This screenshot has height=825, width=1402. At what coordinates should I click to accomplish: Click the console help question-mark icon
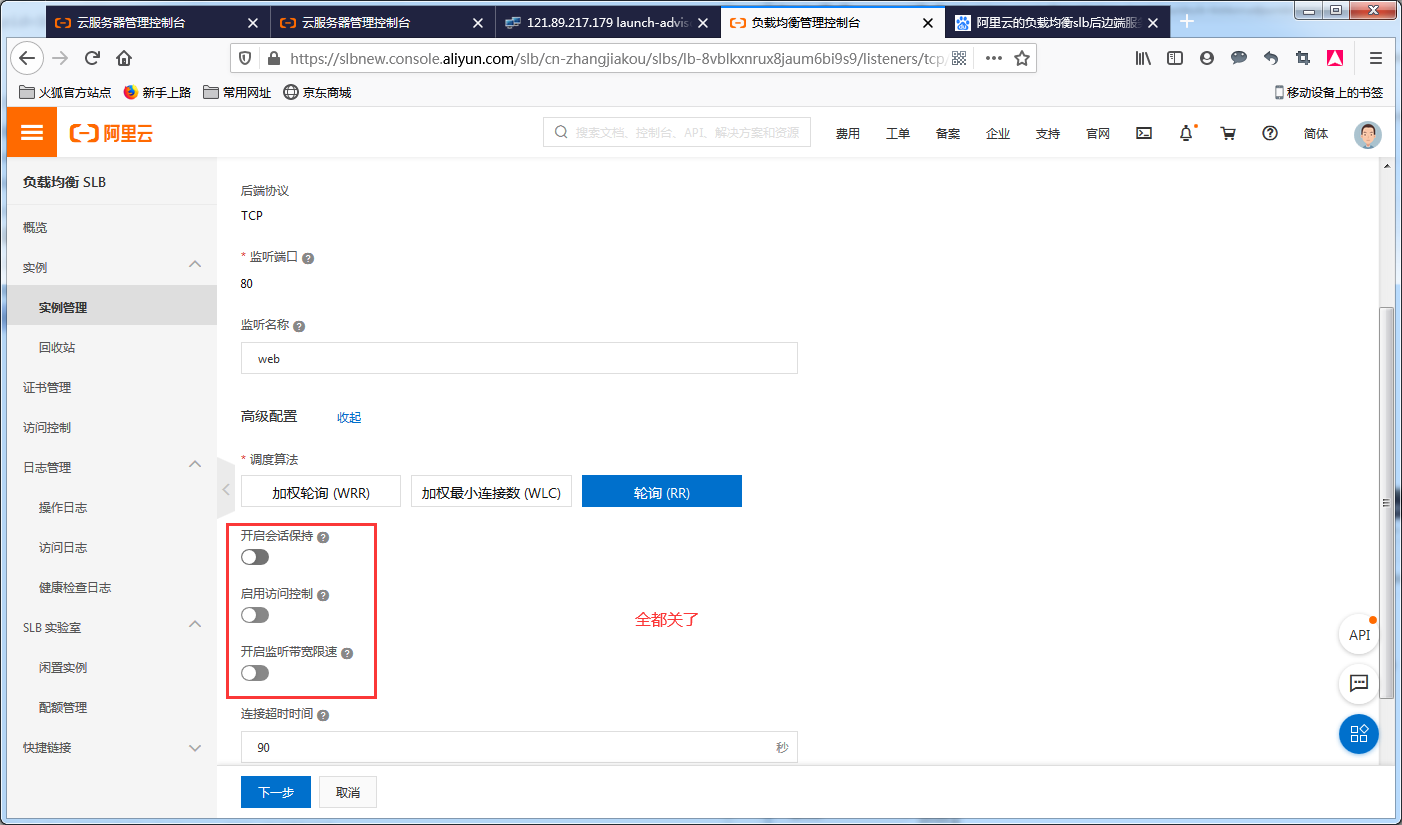[1269, 132]
